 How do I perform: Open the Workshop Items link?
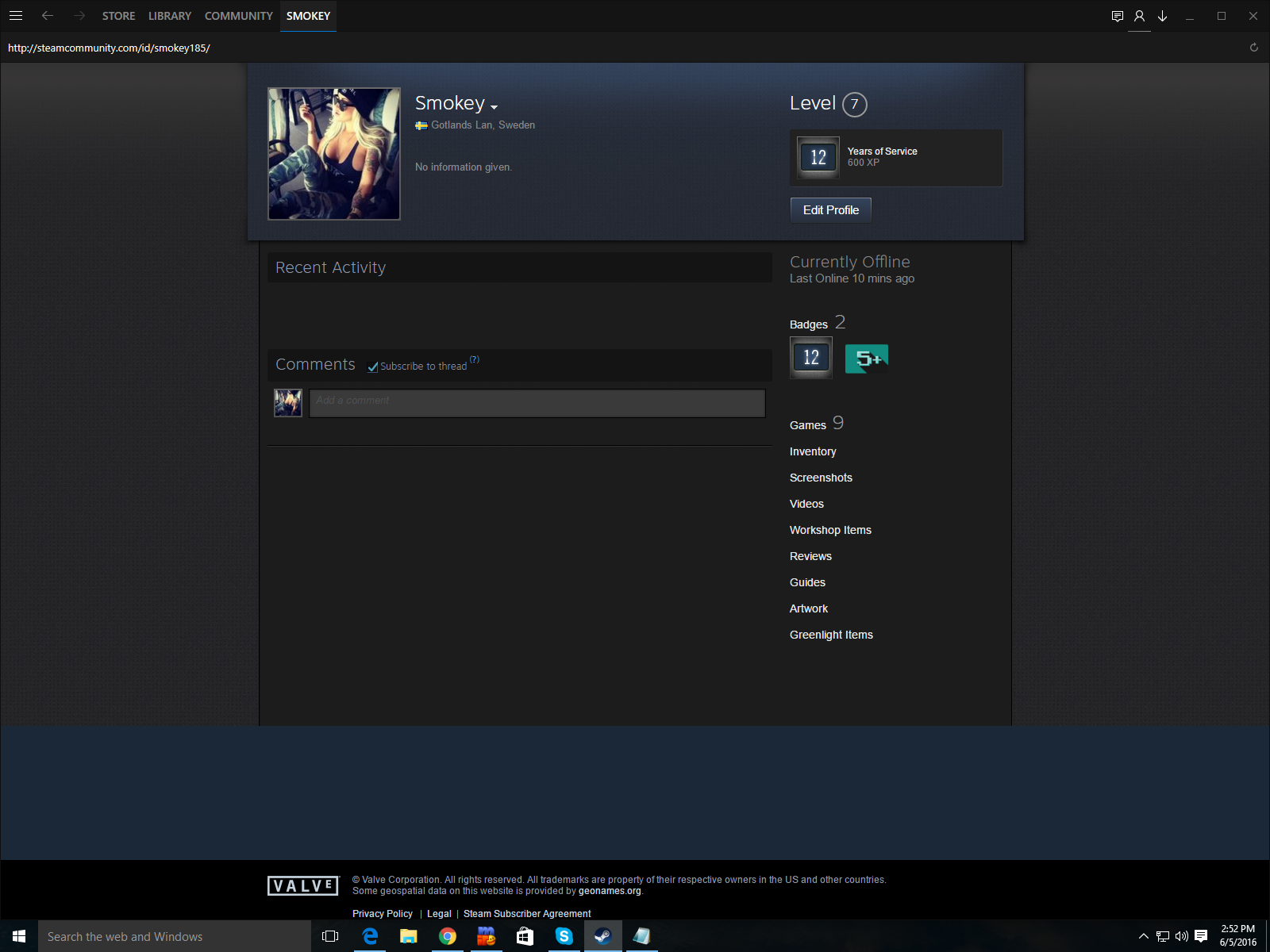(830, 530)
